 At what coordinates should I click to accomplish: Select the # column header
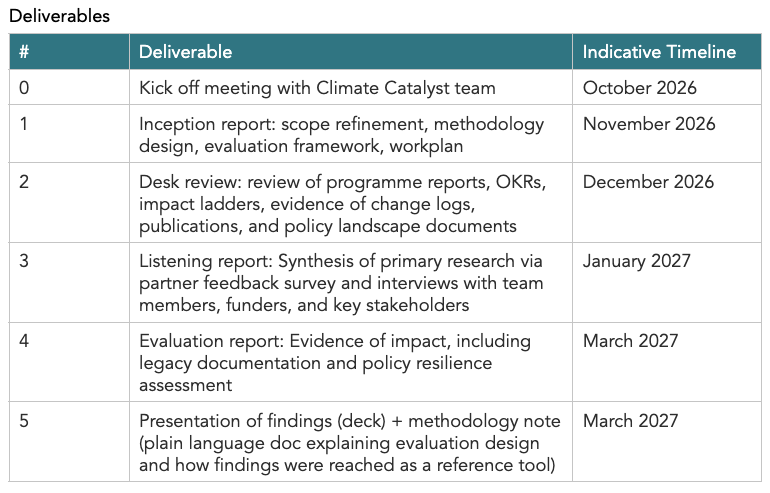coord(69,52)
